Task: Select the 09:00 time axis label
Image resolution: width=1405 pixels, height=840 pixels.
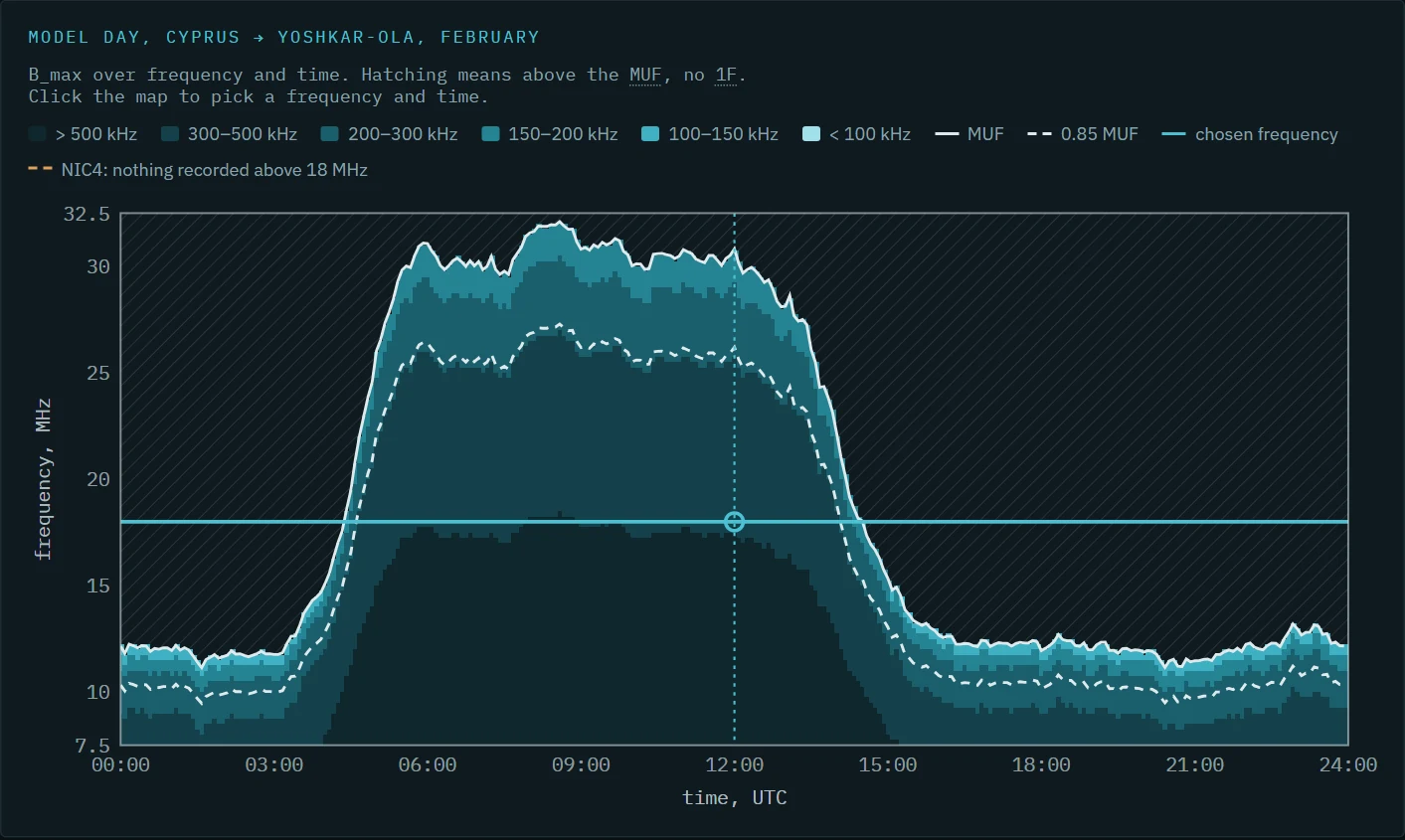Action: pos(581,764)
